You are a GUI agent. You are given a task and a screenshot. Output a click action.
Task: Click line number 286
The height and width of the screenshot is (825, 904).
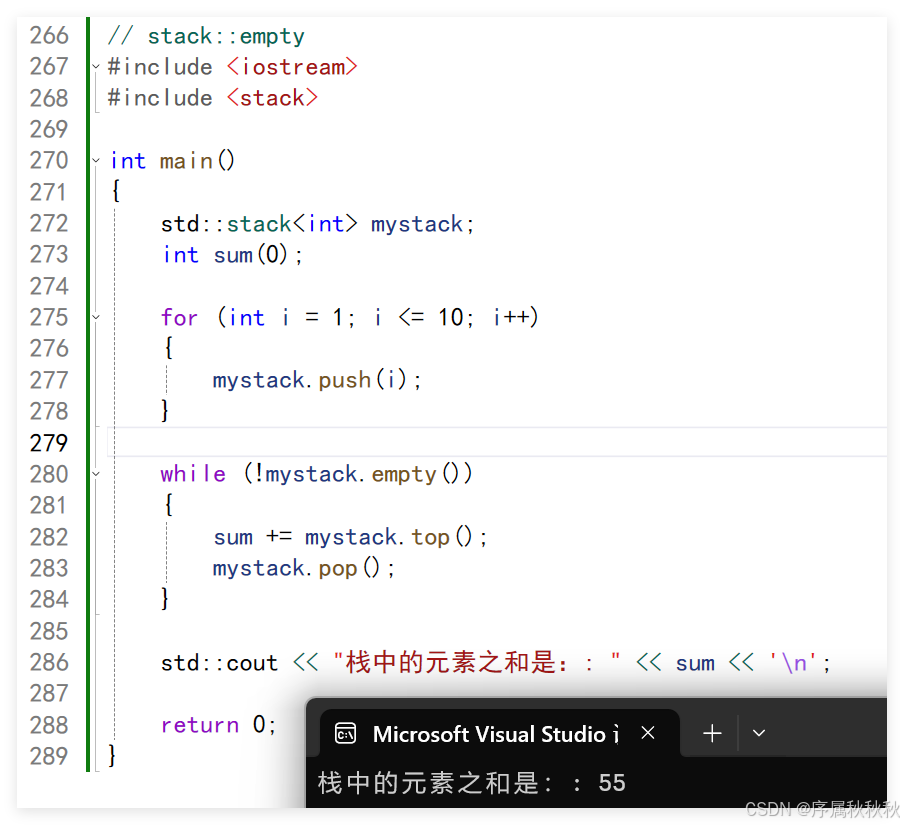pyautogui.click(x=49, y=662)
